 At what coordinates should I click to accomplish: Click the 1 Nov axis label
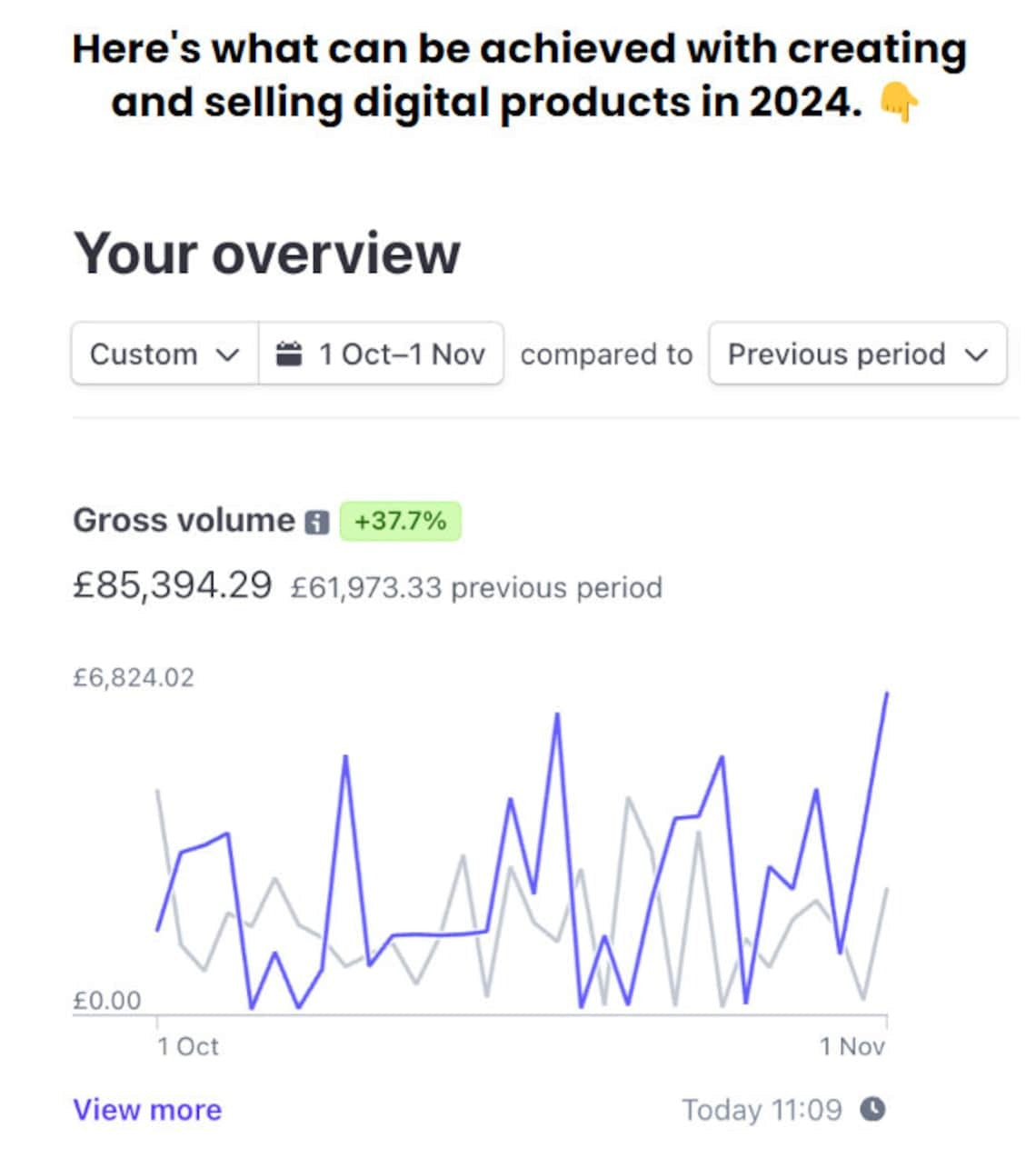(852, 1046)
